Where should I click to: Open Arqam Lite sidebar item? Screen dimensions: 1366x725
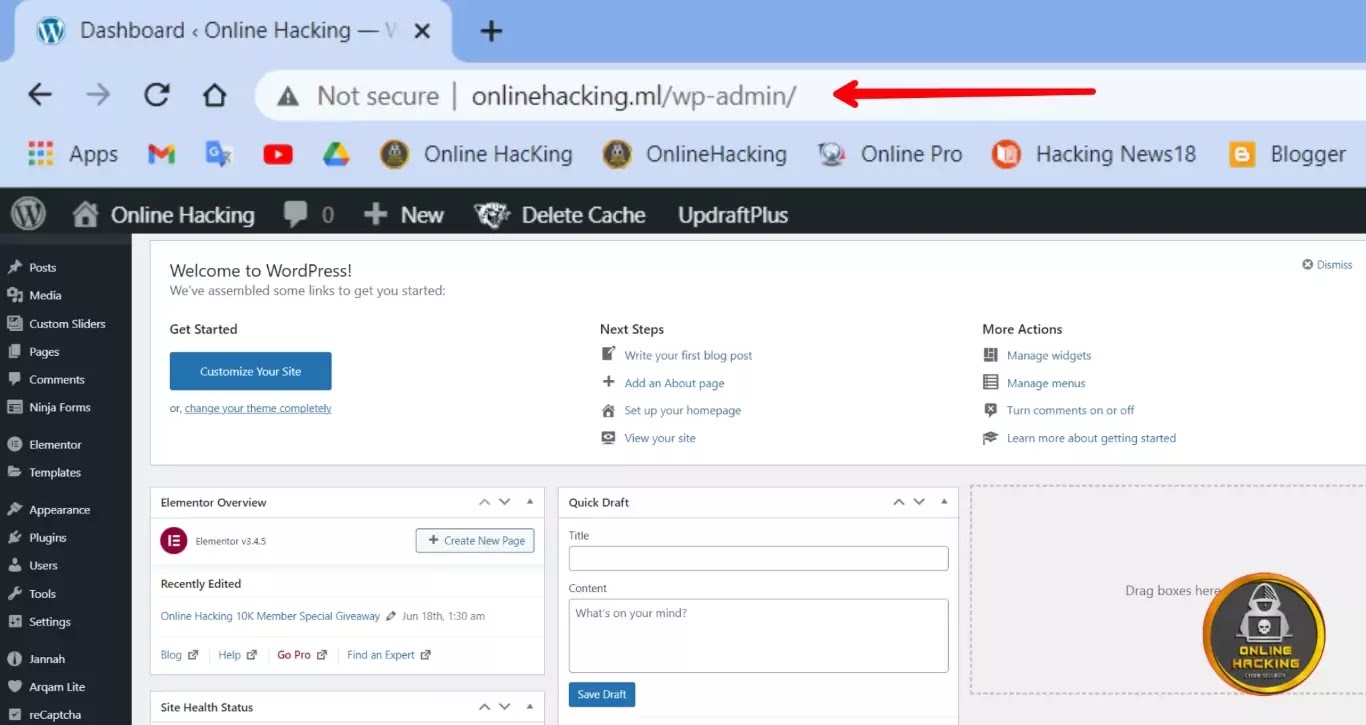(57, 687)
